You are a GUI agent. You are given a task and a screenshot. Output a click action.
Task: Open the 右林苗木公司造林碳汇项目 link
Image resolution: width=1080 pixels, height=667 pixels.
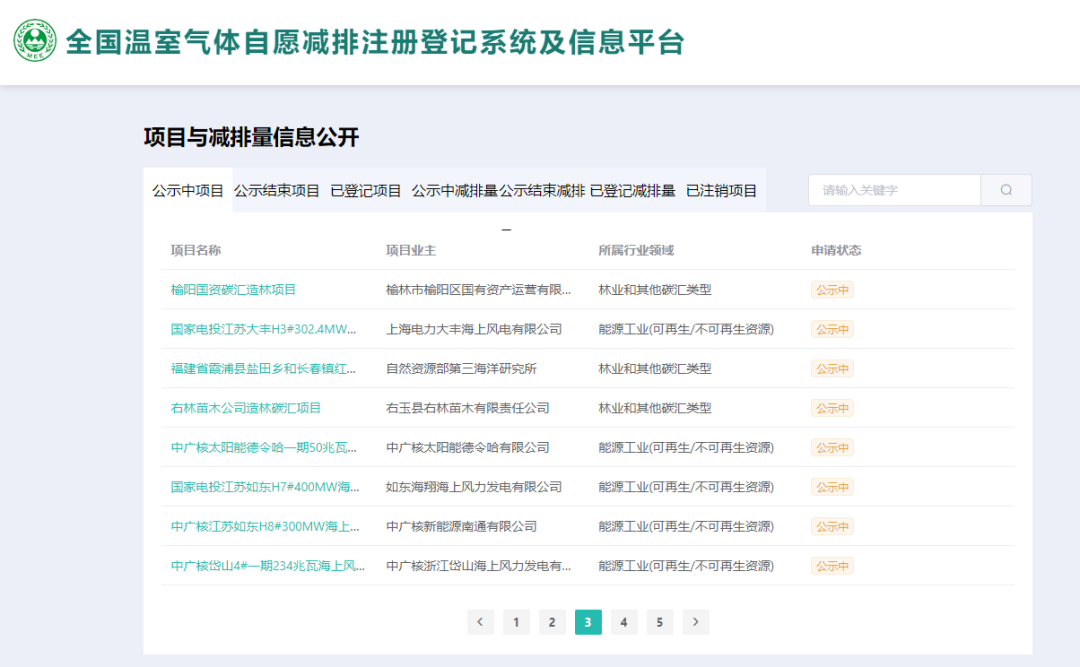(245, 408)
